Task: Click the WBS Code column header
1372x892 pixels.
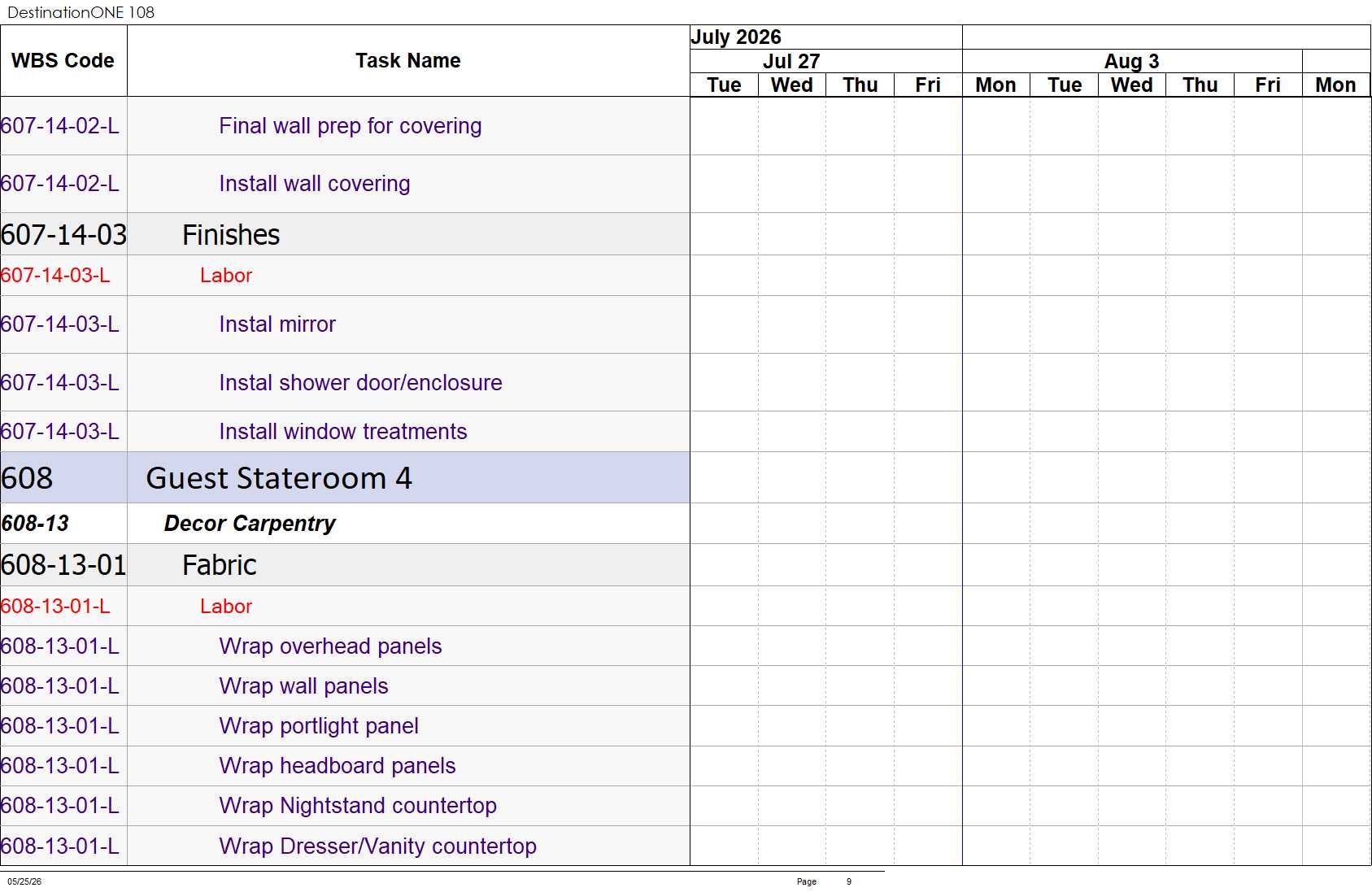Action: coord(63,61)
